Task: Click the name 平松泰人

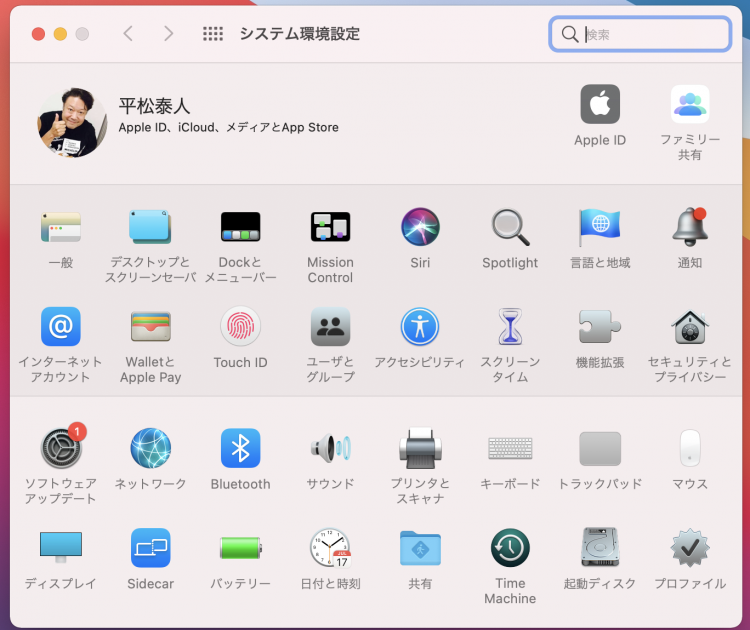Action: [x=154, y=106]
